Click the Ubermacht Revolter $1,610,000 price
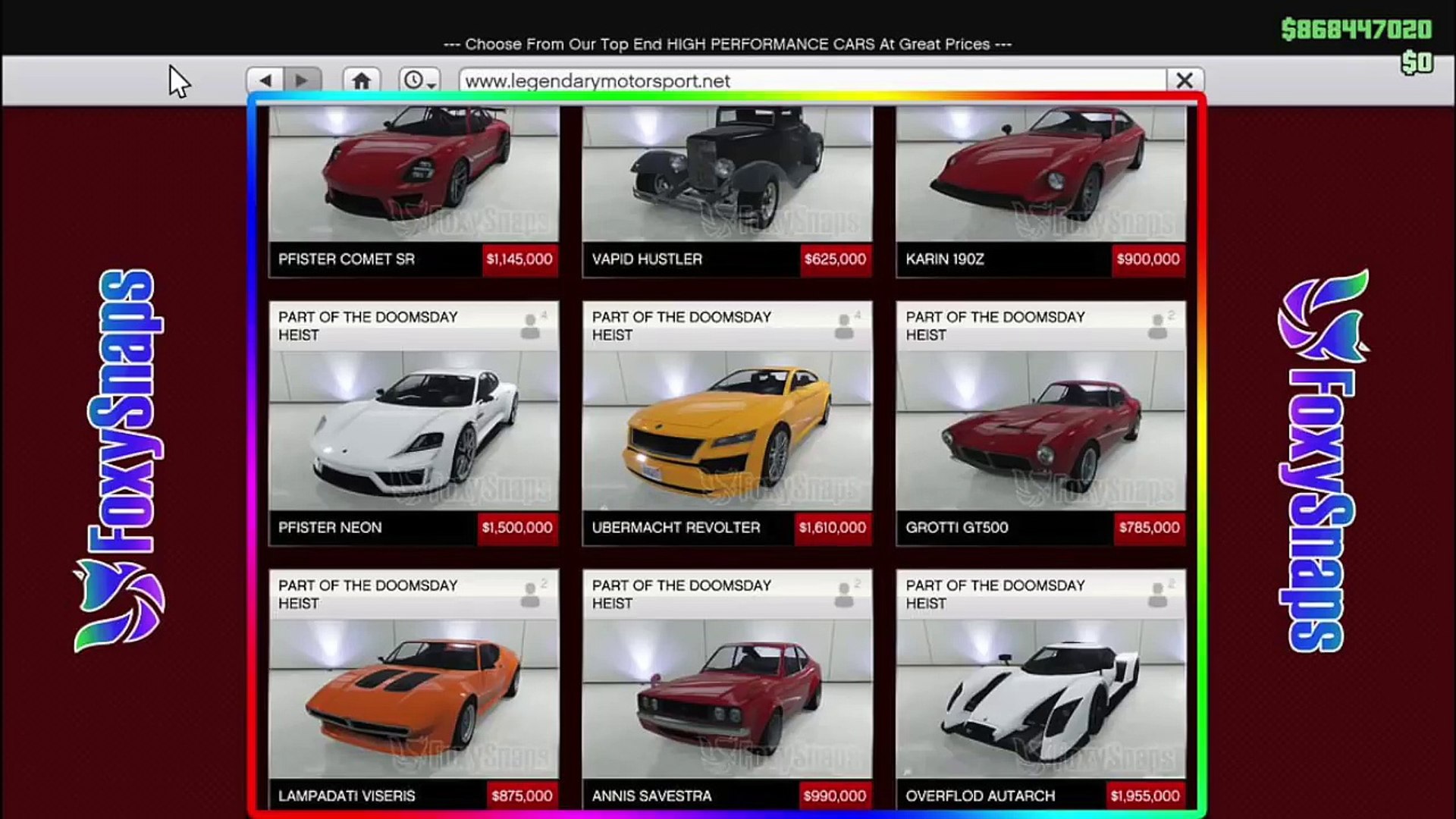 point(832,528)
